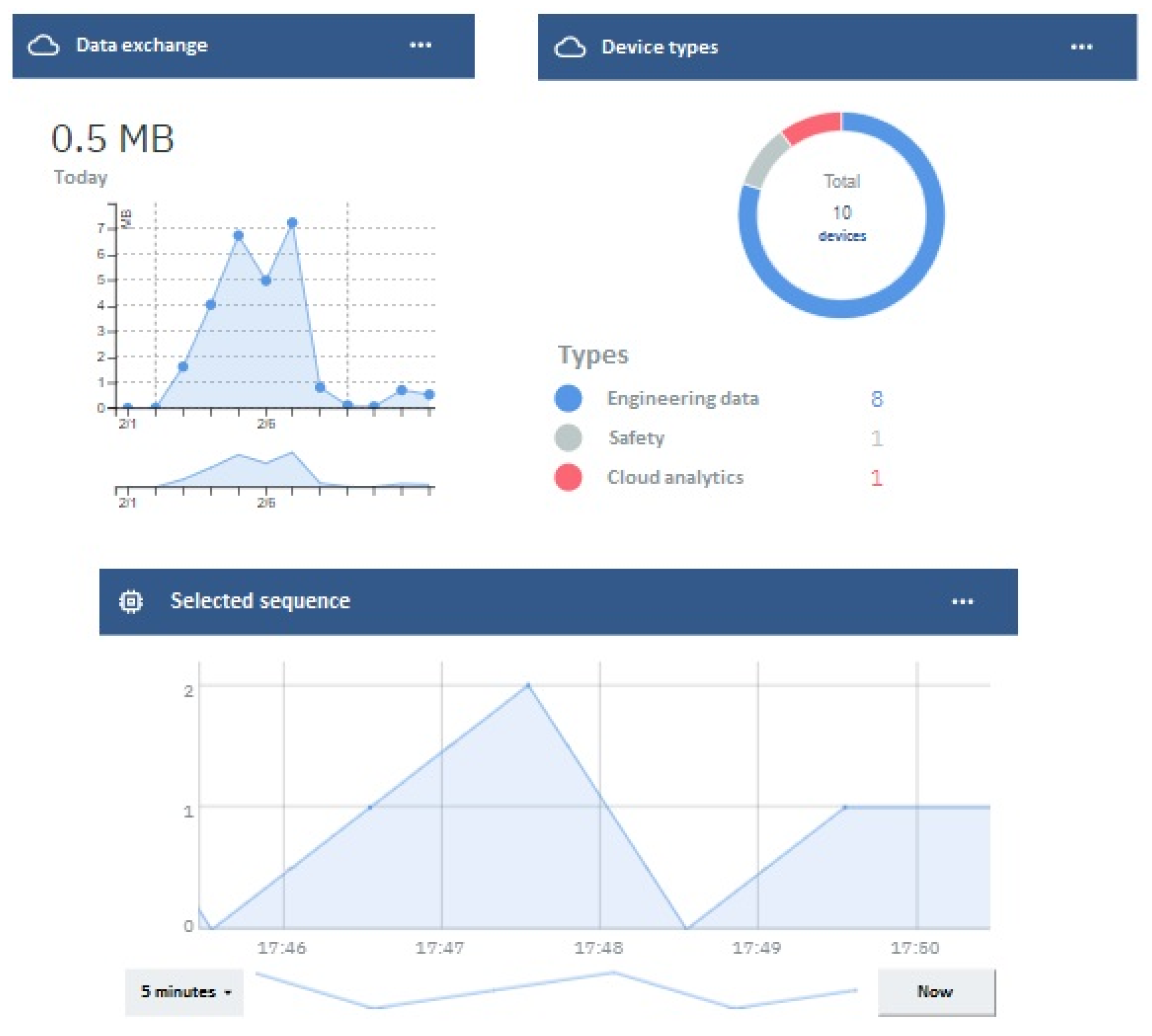Click the cloud icon in Device types header
The width and height of the screenshot is (1152, 1036).
coord(569,47)
